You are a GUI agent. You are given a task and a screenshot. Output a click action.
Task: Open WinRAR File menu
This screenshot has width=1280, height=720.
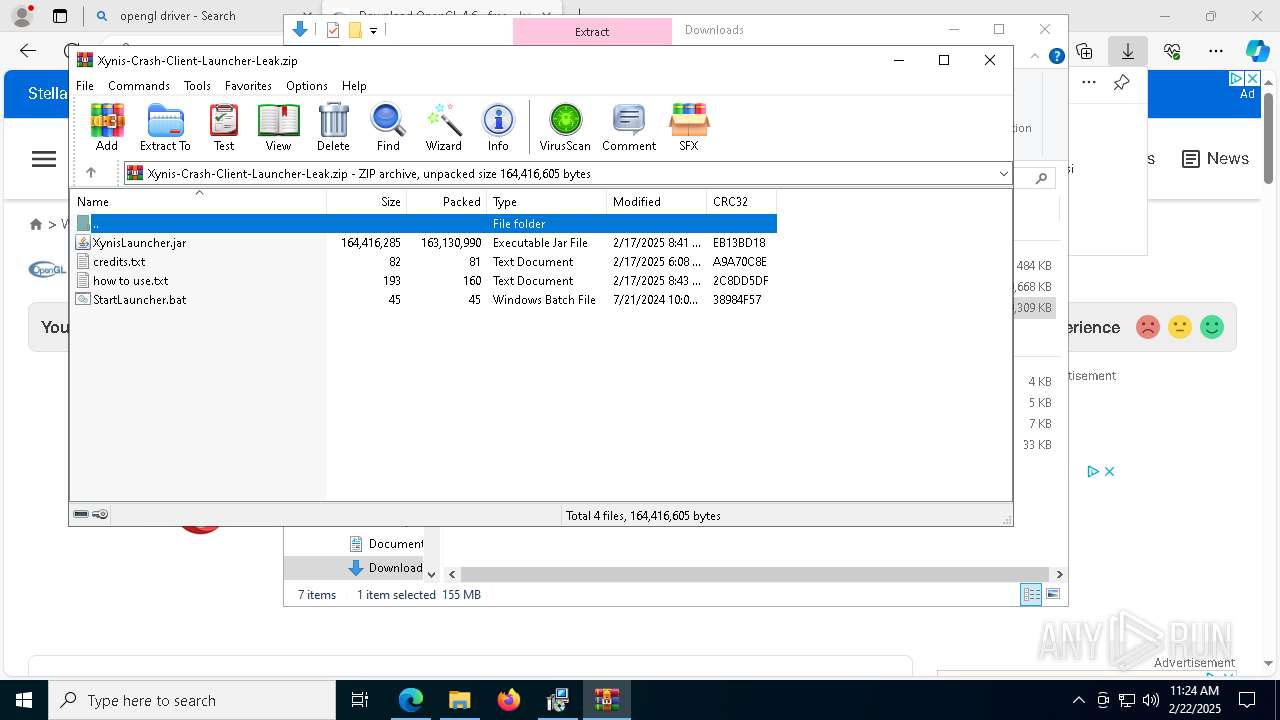coord(85,86)
